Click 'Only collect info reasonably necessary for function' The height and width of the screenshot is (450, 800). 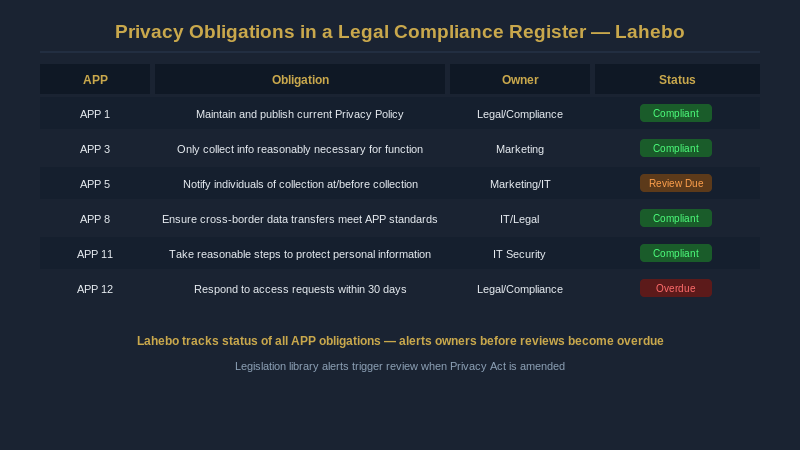point(300,149)
